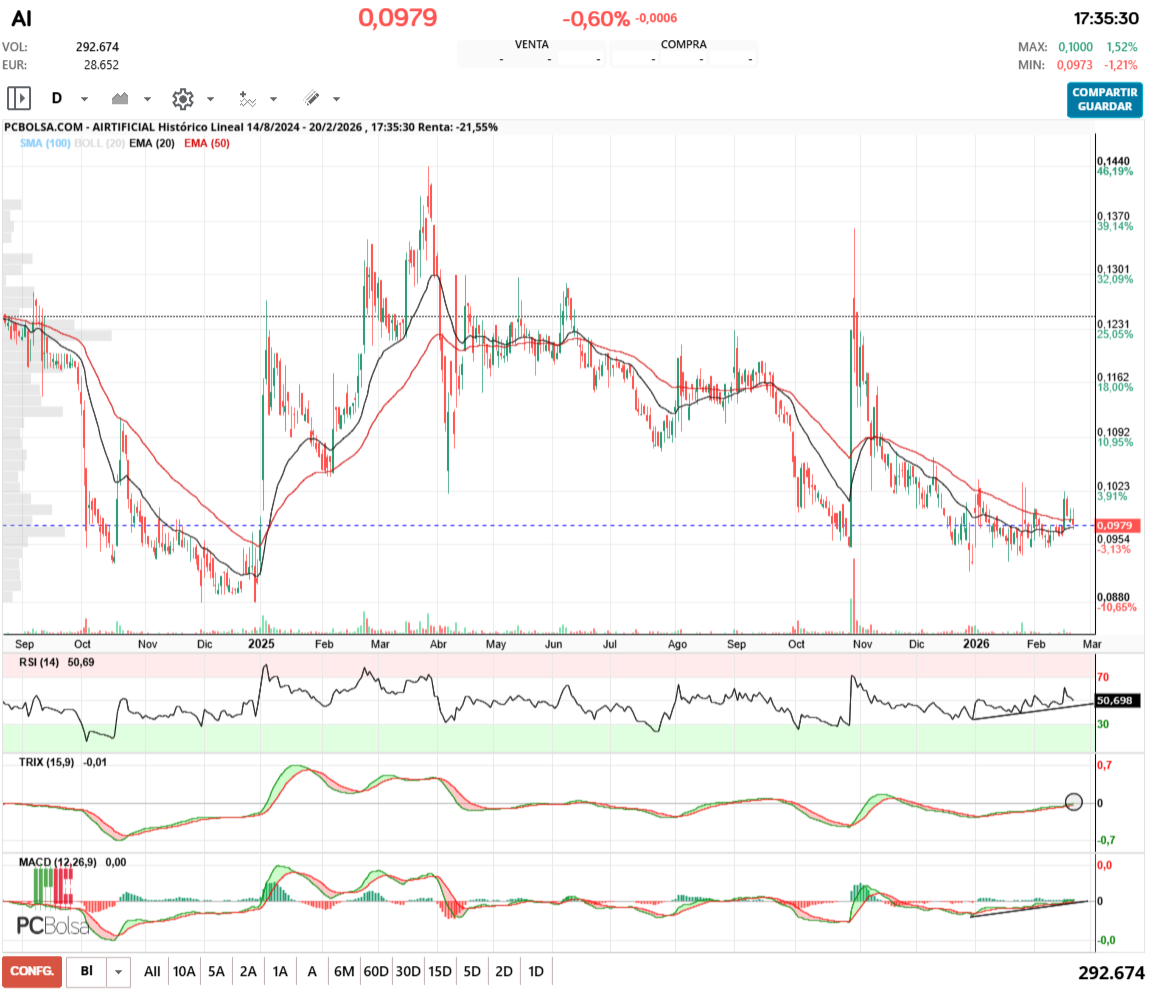Toggle the EMA (50) indicator
1158x993 pixels.
point(205,143)
